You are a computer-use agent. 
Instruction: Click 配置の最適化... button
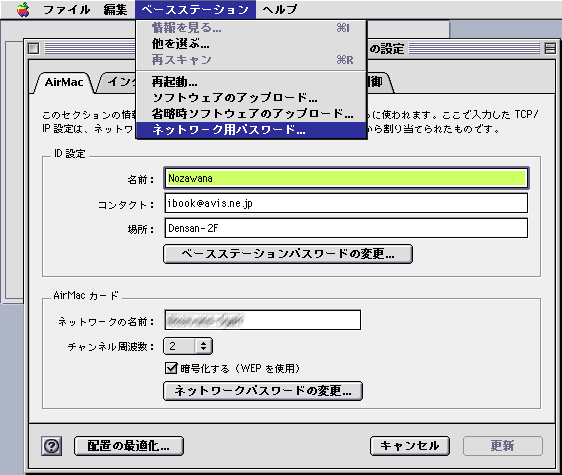[129, 446]
